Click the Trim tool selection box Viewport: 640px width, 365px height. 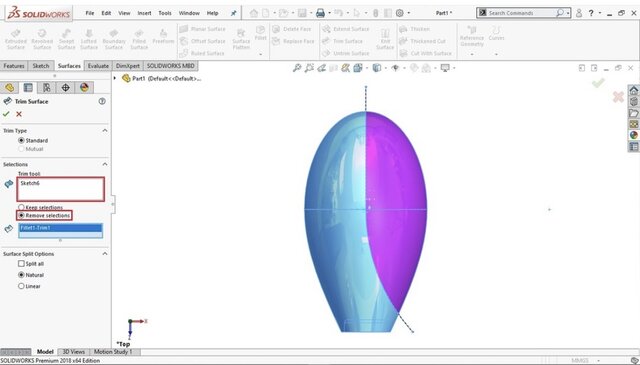coord(60,189)
